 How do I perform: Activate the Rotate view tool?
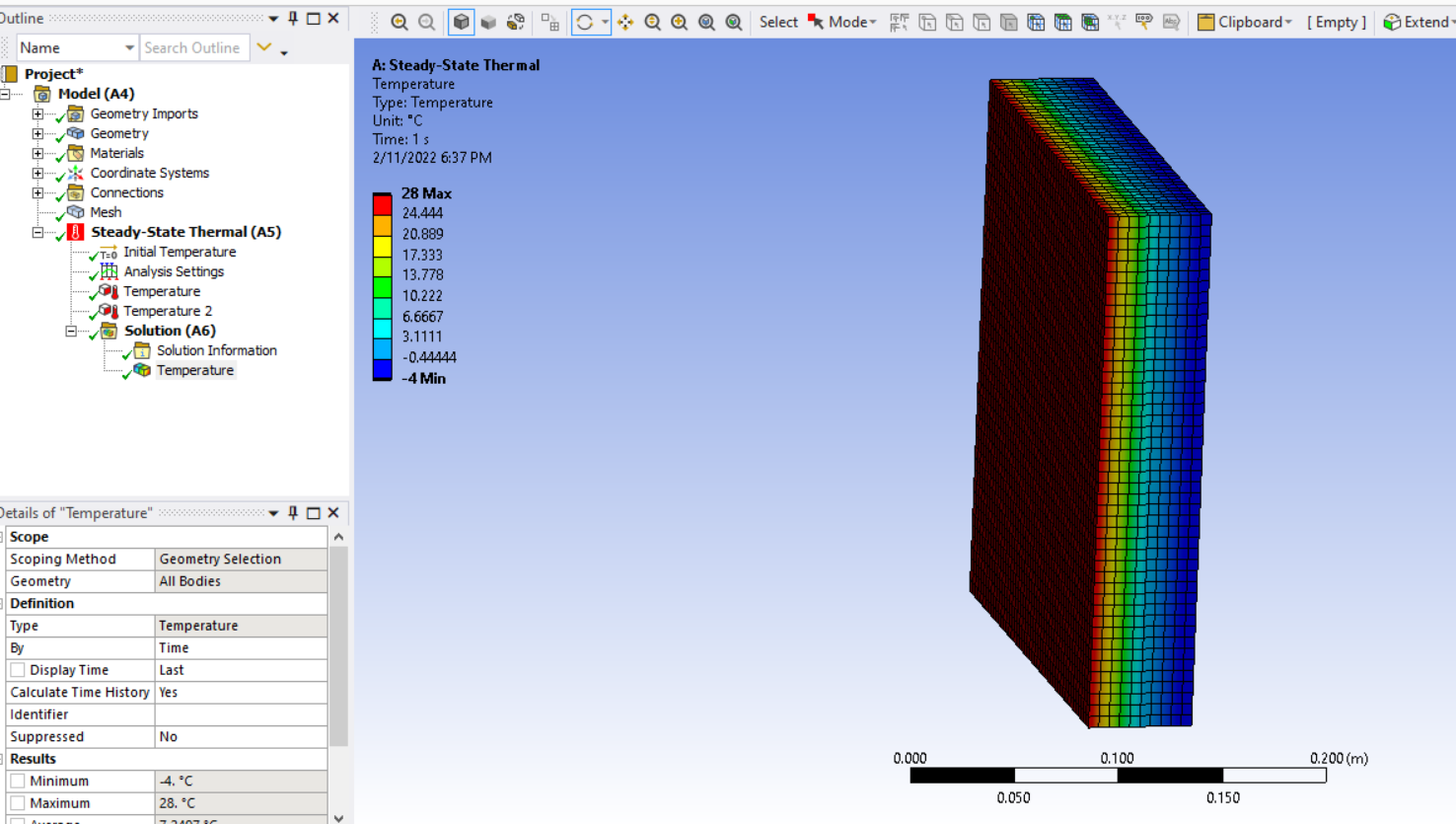tap(585, 22)
